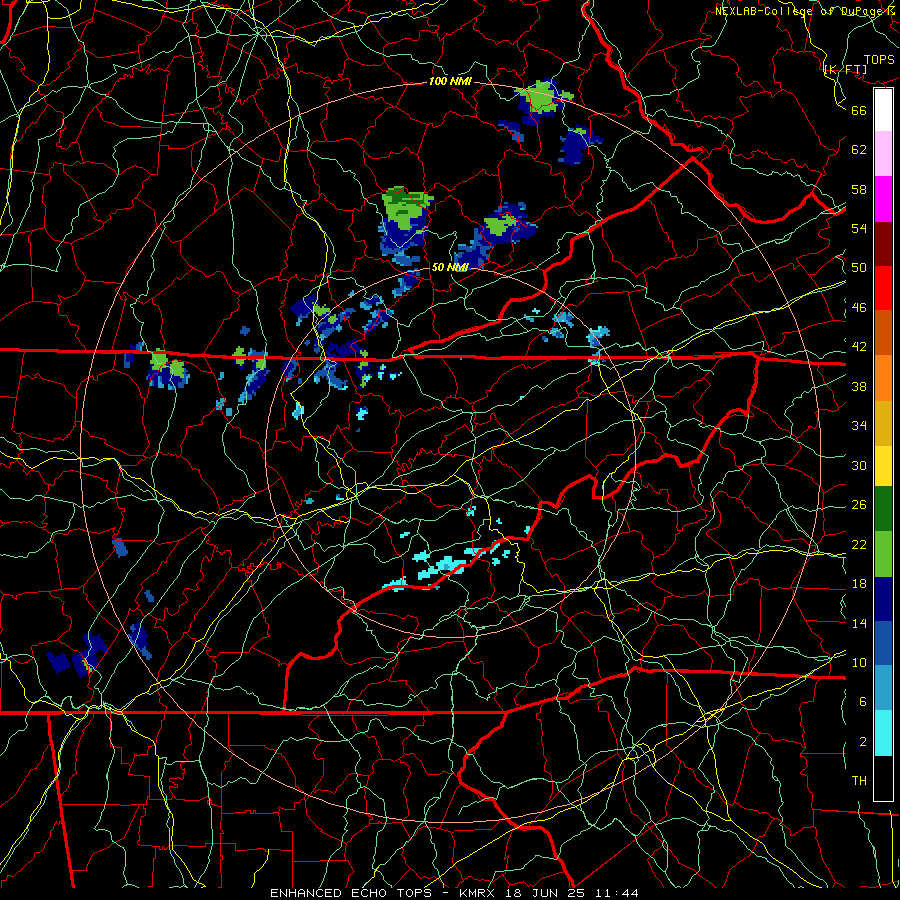Click the 'TOPS' legend heading
Screen dimensions: 900x900
click(879, 60)
